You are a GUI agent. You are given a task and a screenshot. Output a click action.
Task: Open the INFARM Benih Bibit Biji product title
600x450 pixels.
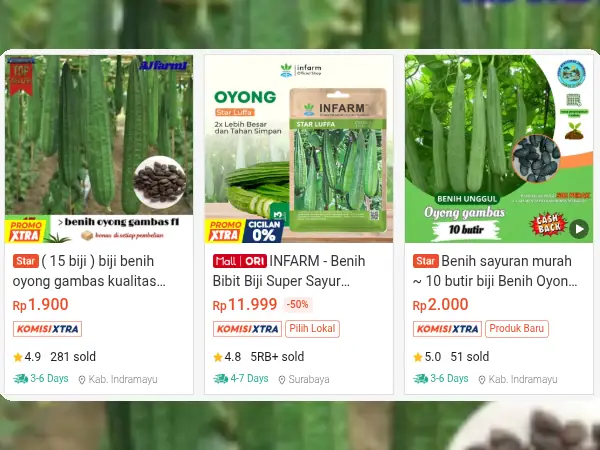(x=289, y=271)
